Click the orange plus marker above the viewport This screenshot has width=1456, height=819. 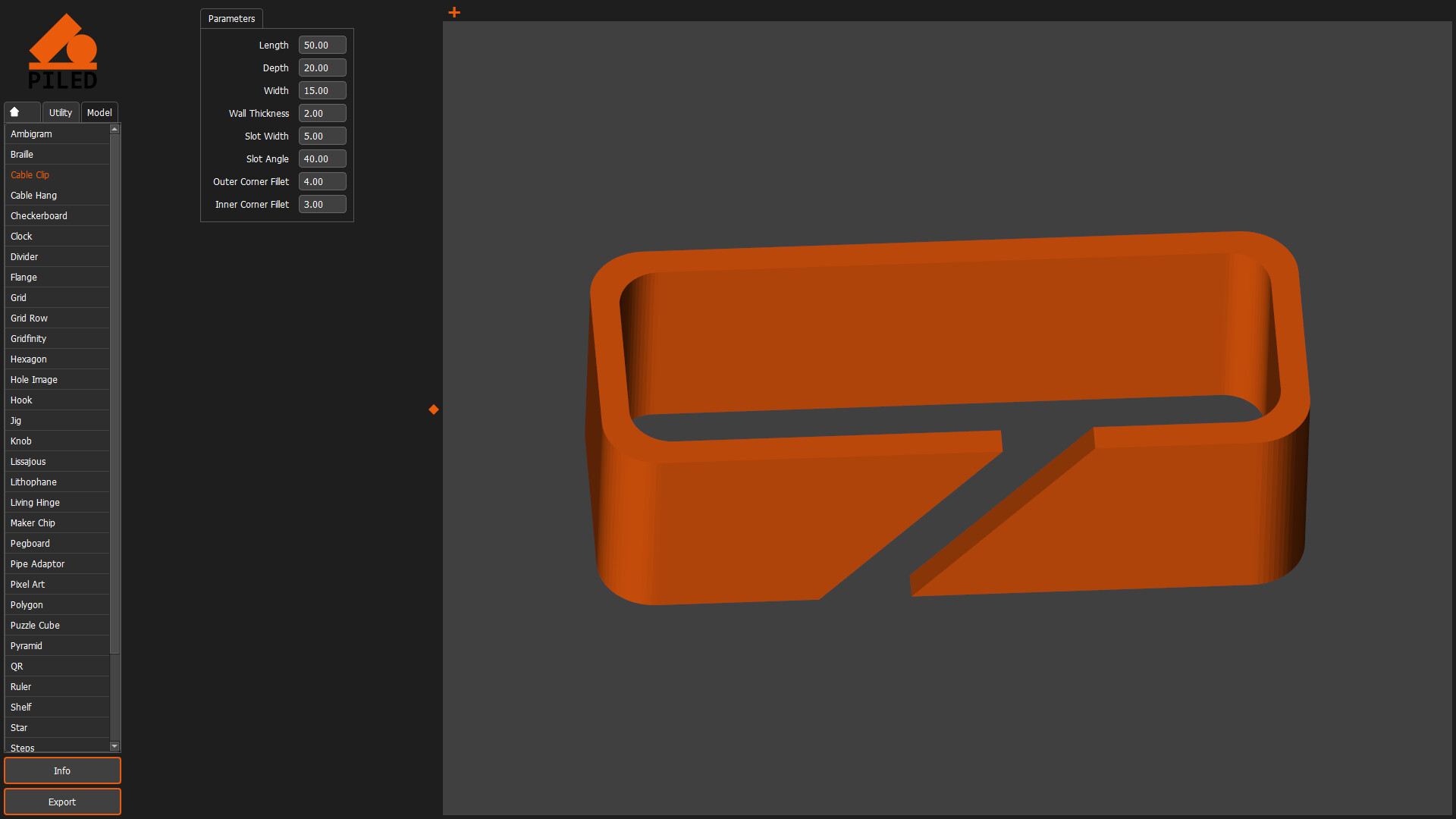point(453,12)
